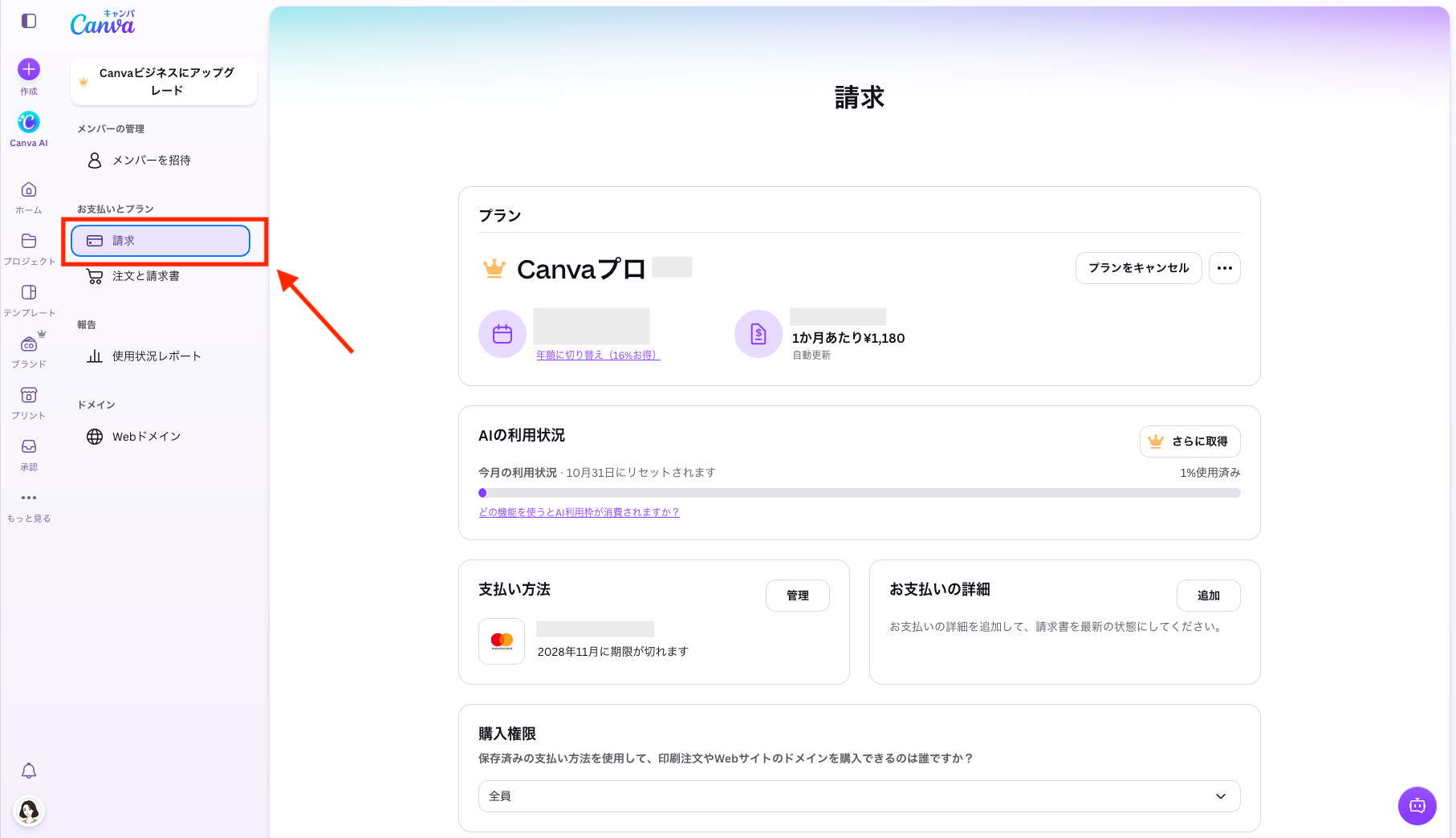The image size is (1456, 838).
Task: Click the Canva logo
Action: tap(103, 22)
